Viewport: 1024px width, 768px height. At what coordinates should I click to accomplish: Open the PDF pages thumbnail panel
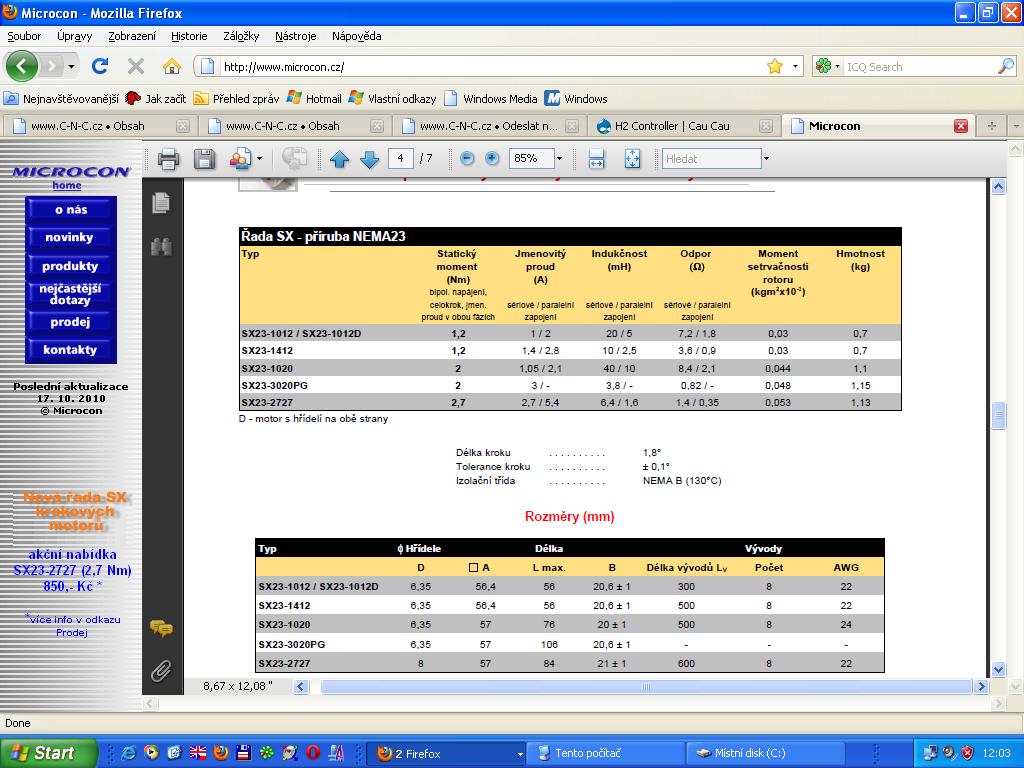(x=160, y=203)
